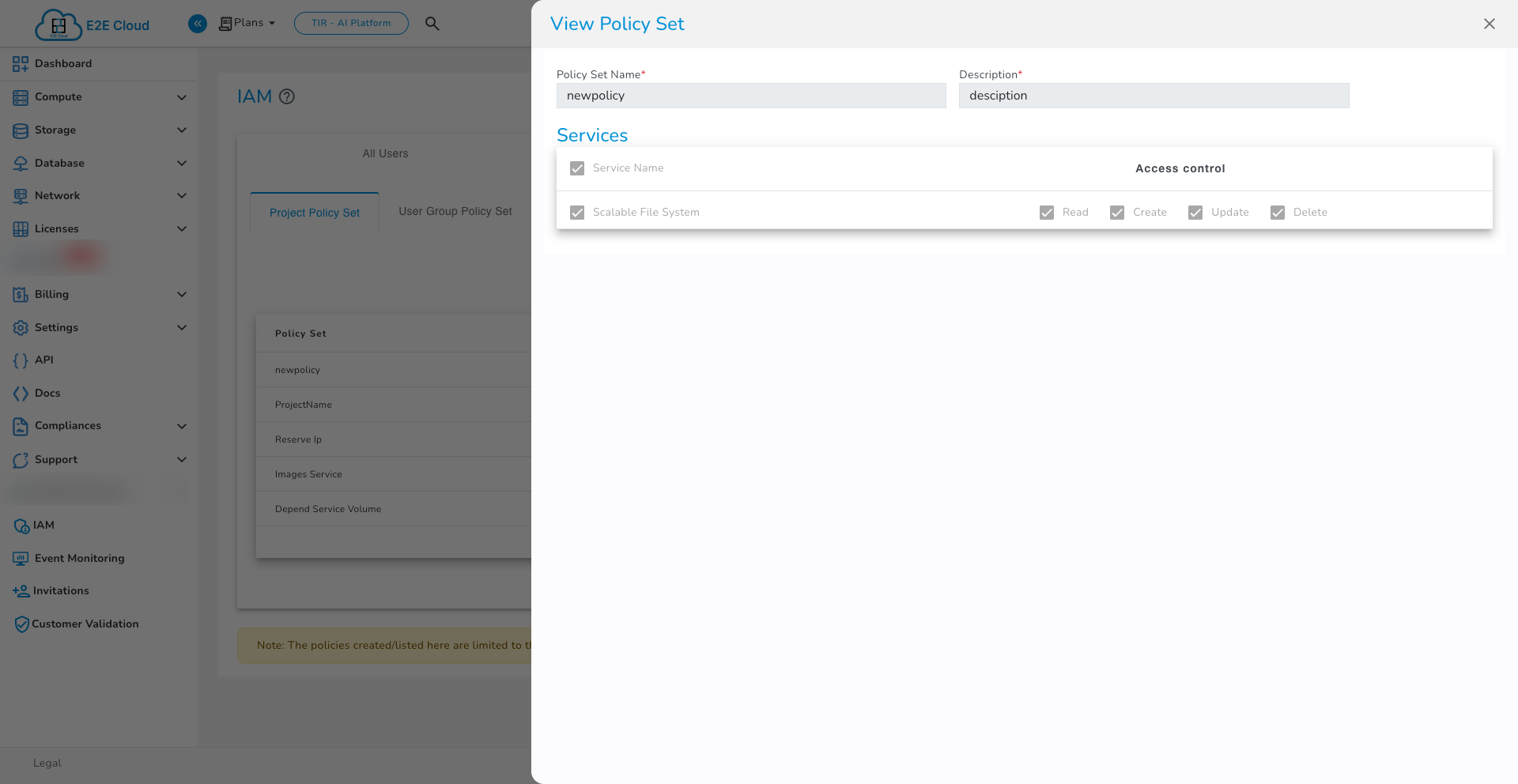Open the Plans dropdown
This screenshot has height=784, width=1518.
[247, 23]
